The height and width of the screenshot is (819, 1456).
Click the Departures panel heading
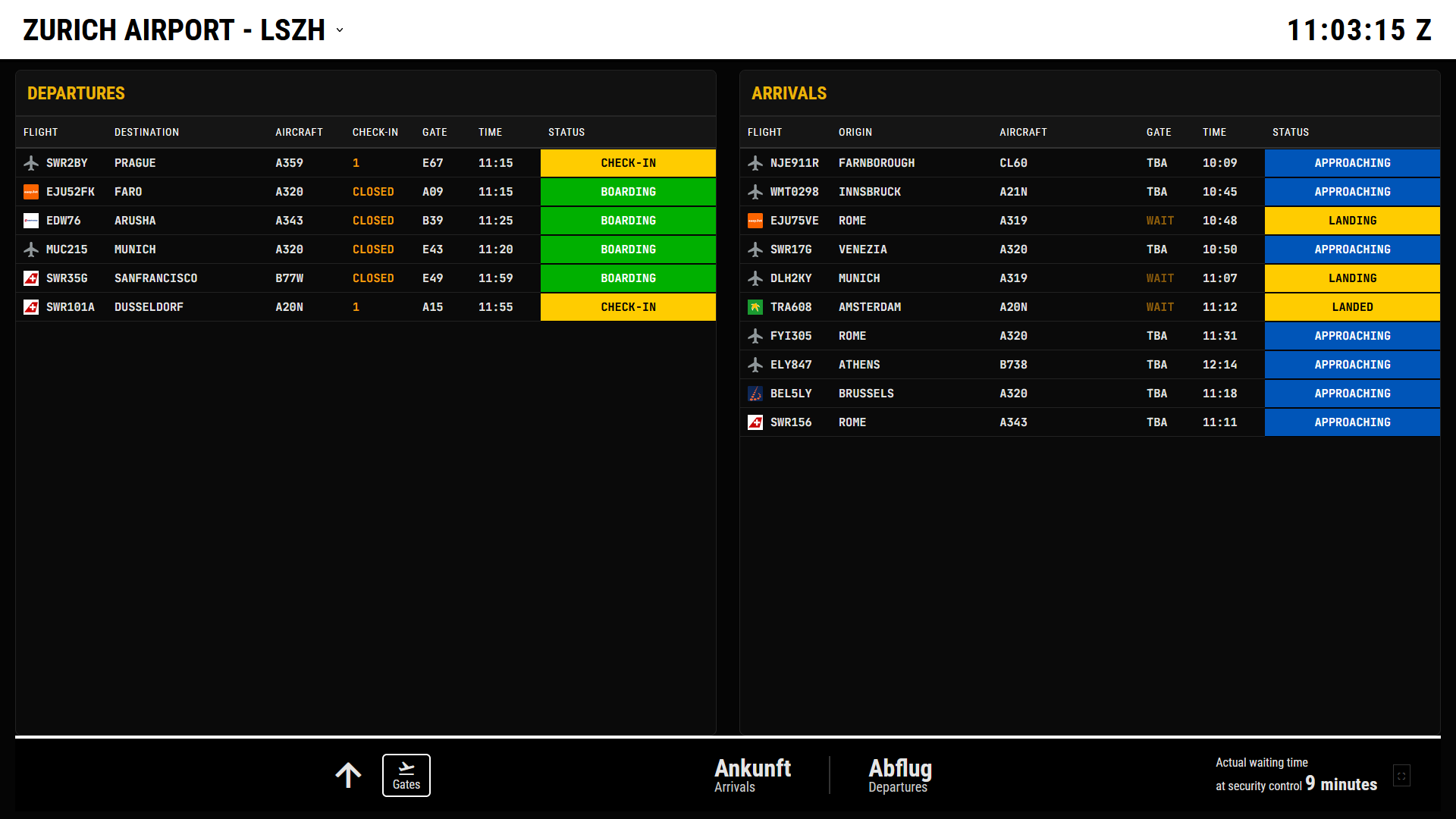pos(76,93)
